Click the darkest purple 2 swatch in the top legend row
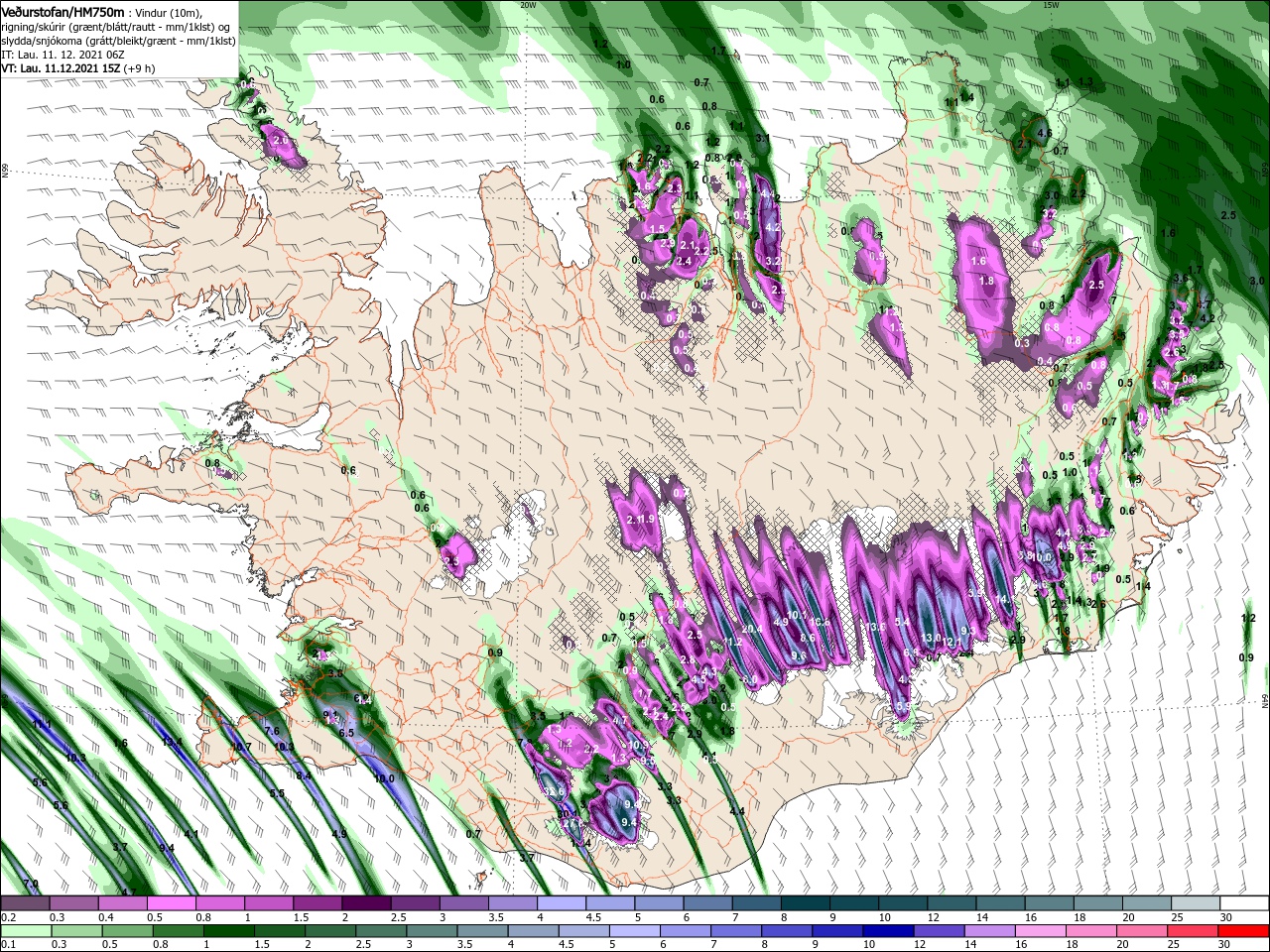This screenshot has width=1270, height=952. pos(366,904)
